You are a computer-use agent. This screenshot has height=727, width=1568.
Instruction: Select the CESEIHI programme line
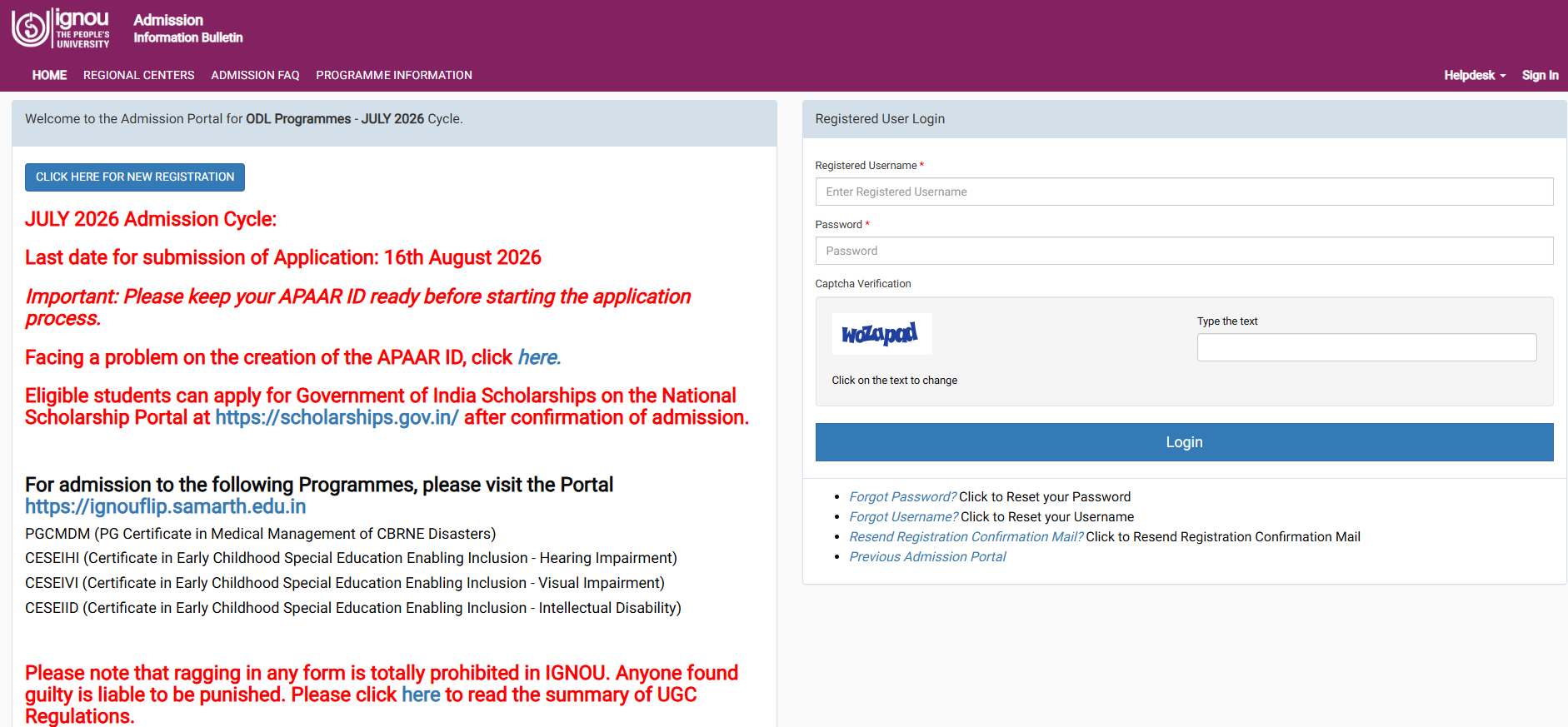tap(351, 558)
